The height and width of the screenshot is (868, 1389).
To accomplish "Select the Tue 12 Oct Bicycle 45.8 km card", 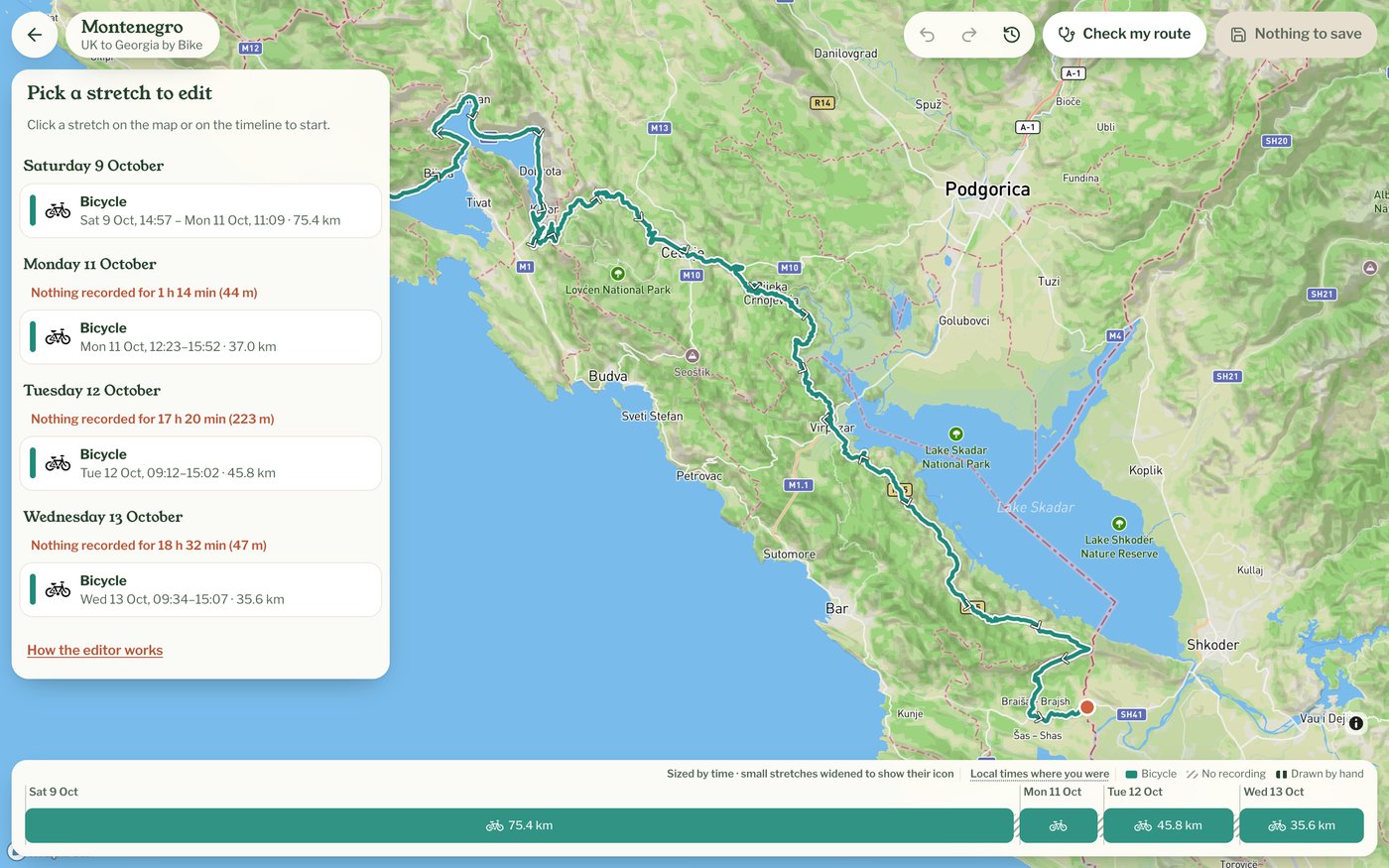I will click(200, 463).
